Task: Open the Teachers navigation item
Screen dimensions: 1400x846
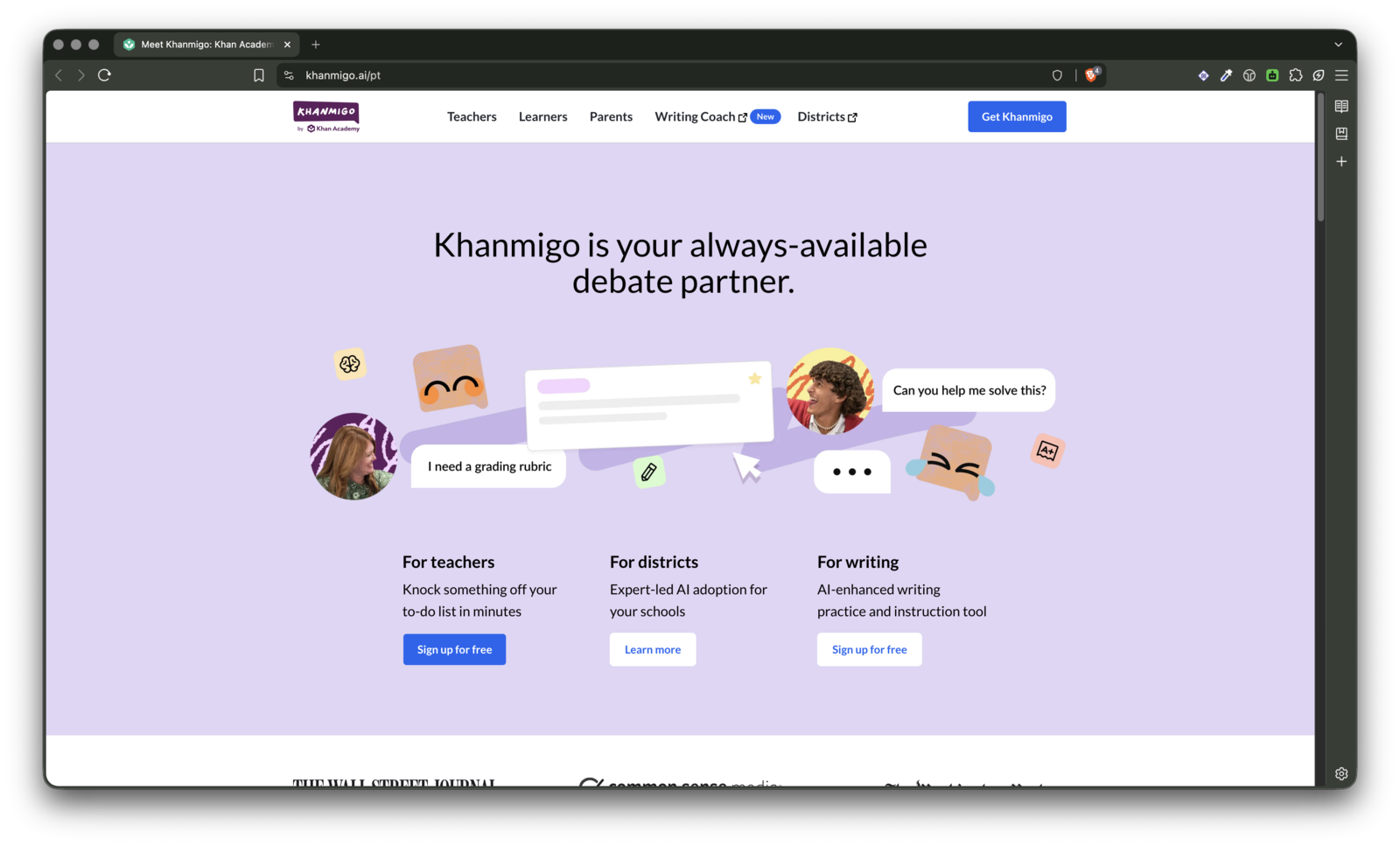Action: [x=472, y=116]
